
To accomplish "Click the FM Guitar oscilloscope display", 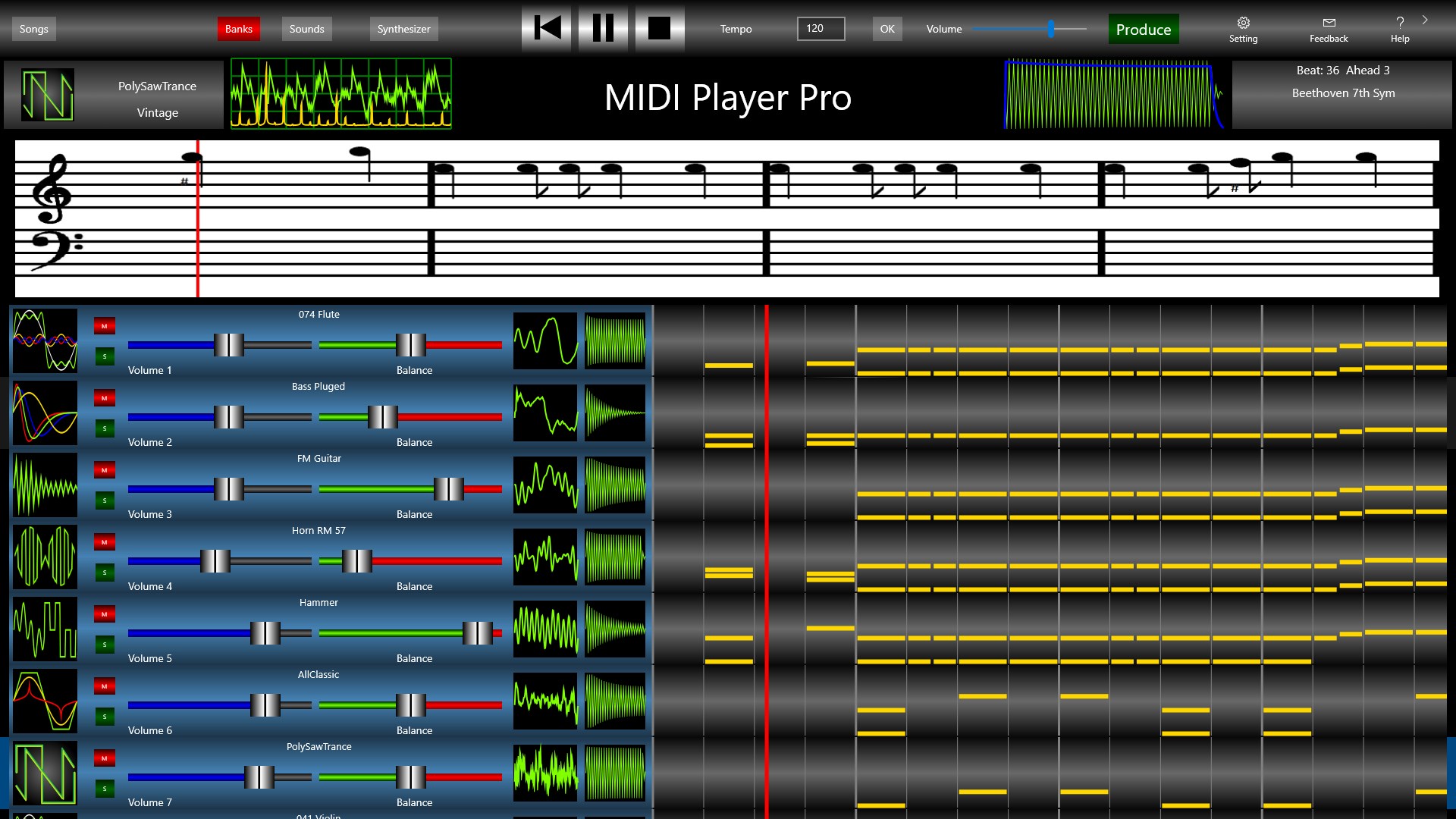I will pyautogui.click(x=545, y=485).
